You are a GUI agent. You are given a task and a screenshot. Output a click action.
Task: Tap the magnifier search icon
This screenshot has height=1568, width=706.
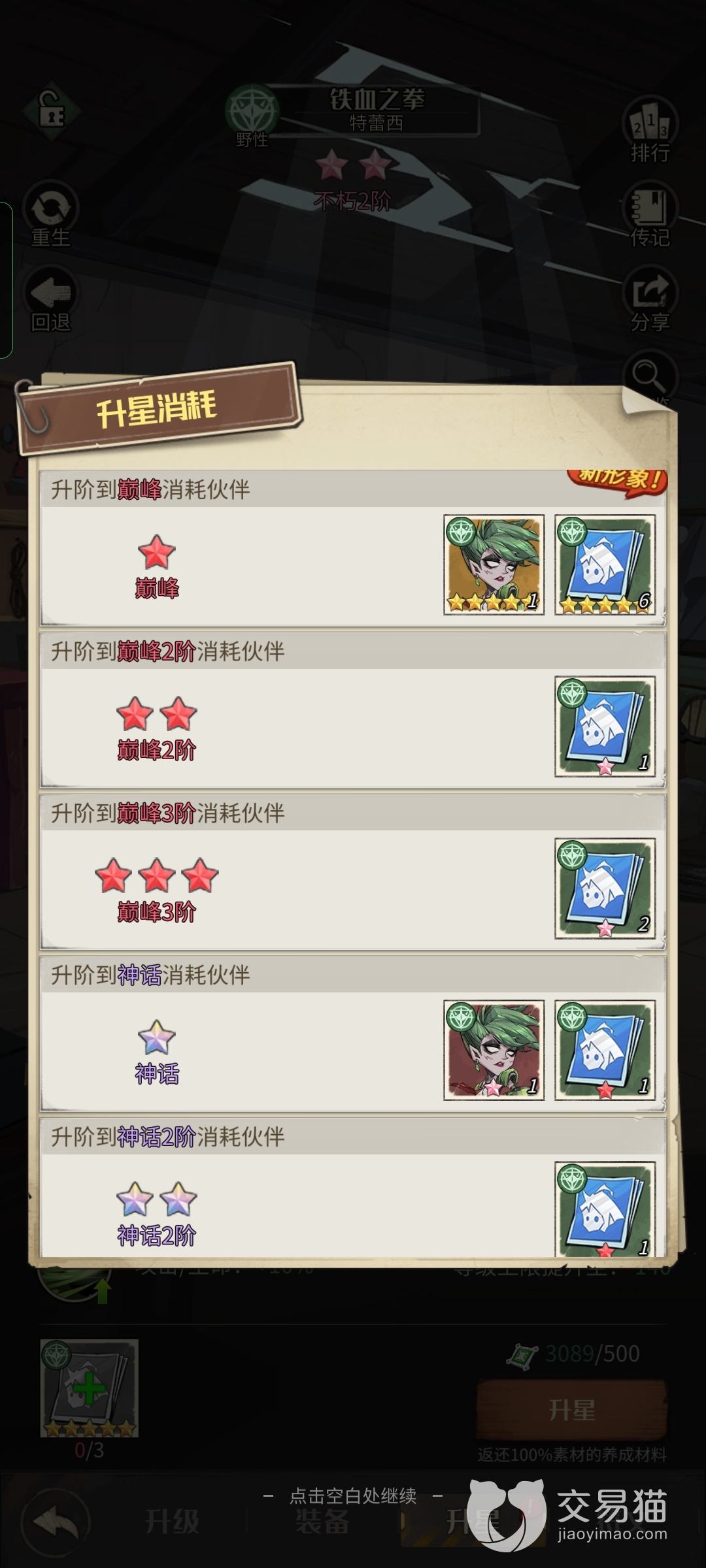tap(648, 376)
